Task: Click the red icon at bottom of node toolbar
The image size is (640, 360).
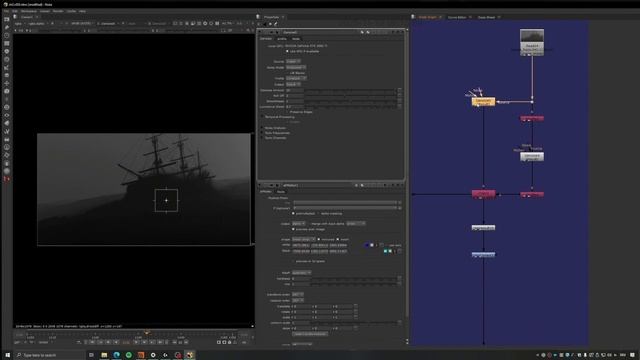Action: (7, 179)
